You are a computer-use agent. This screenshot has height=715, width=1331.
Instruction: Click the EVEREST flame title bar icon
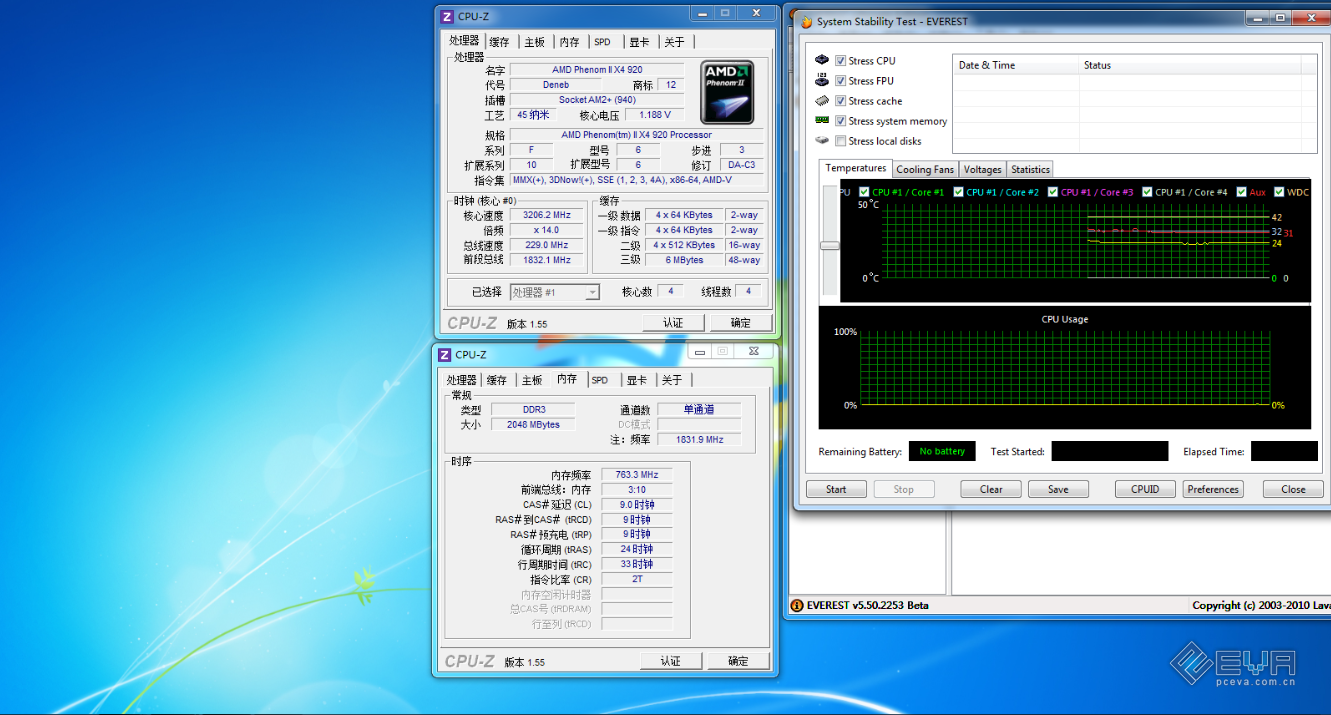tap(806, 22)
